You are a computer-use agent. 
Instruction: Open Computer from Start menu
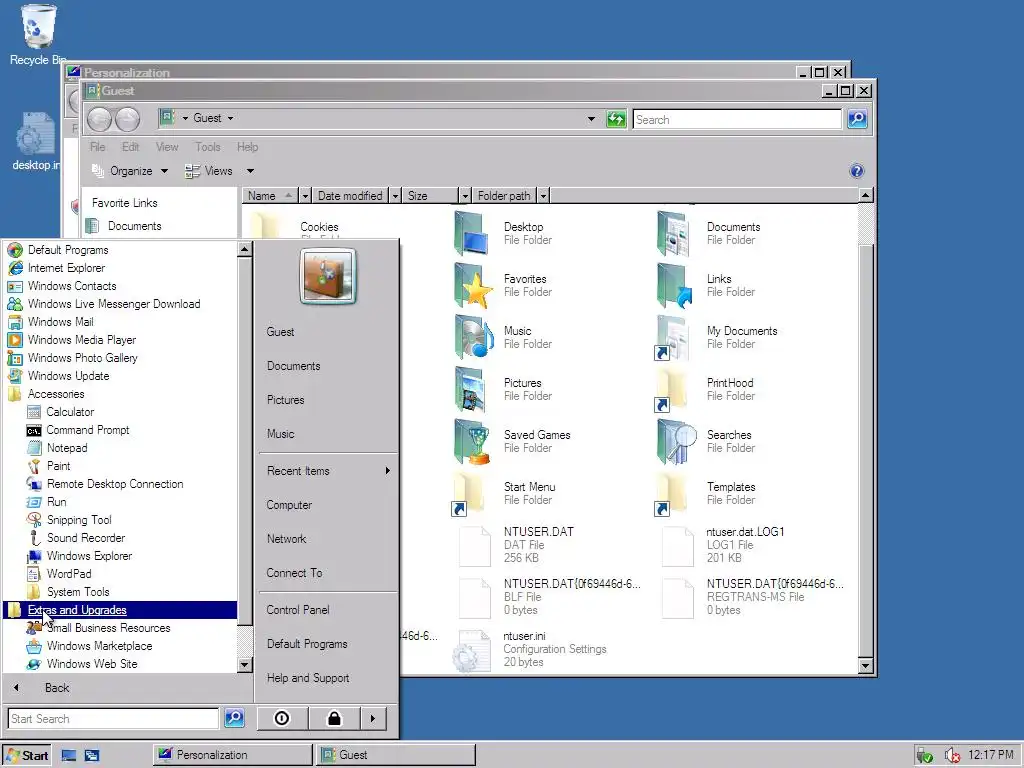pos(289,505)
